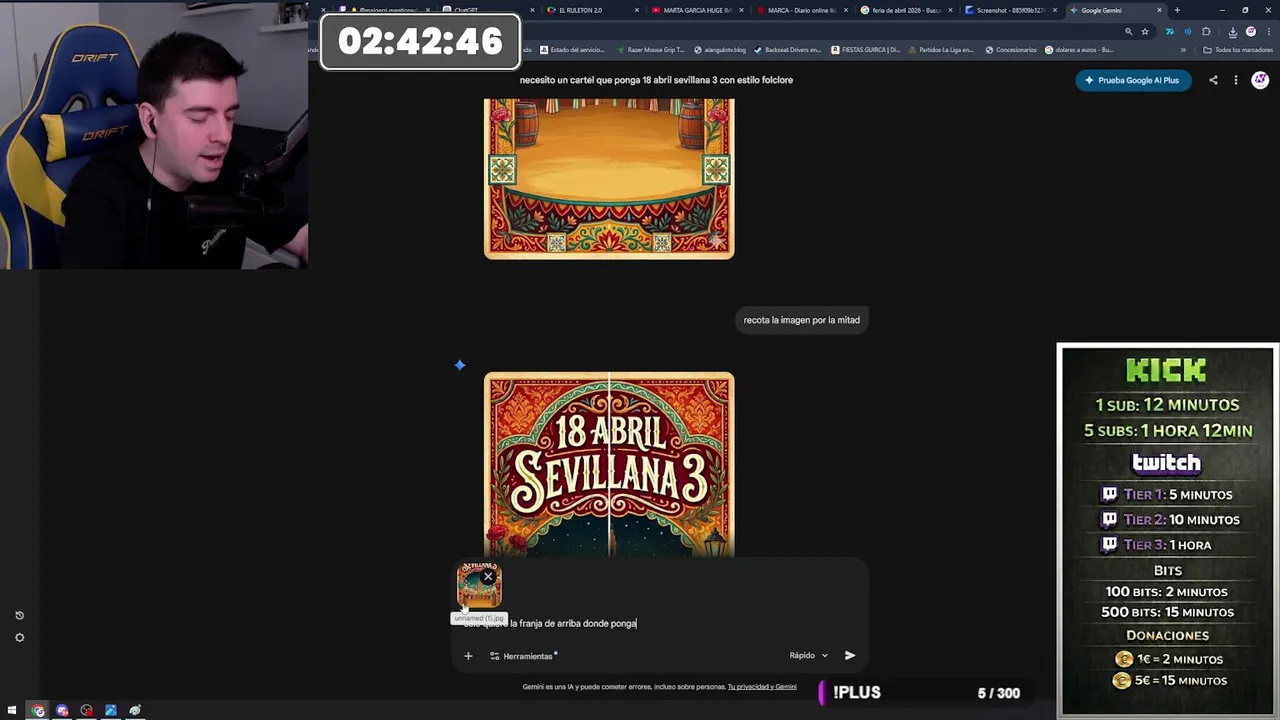Screen dimensions: 1280x720
Task: Open a new browser tab
Action: 1177,10
